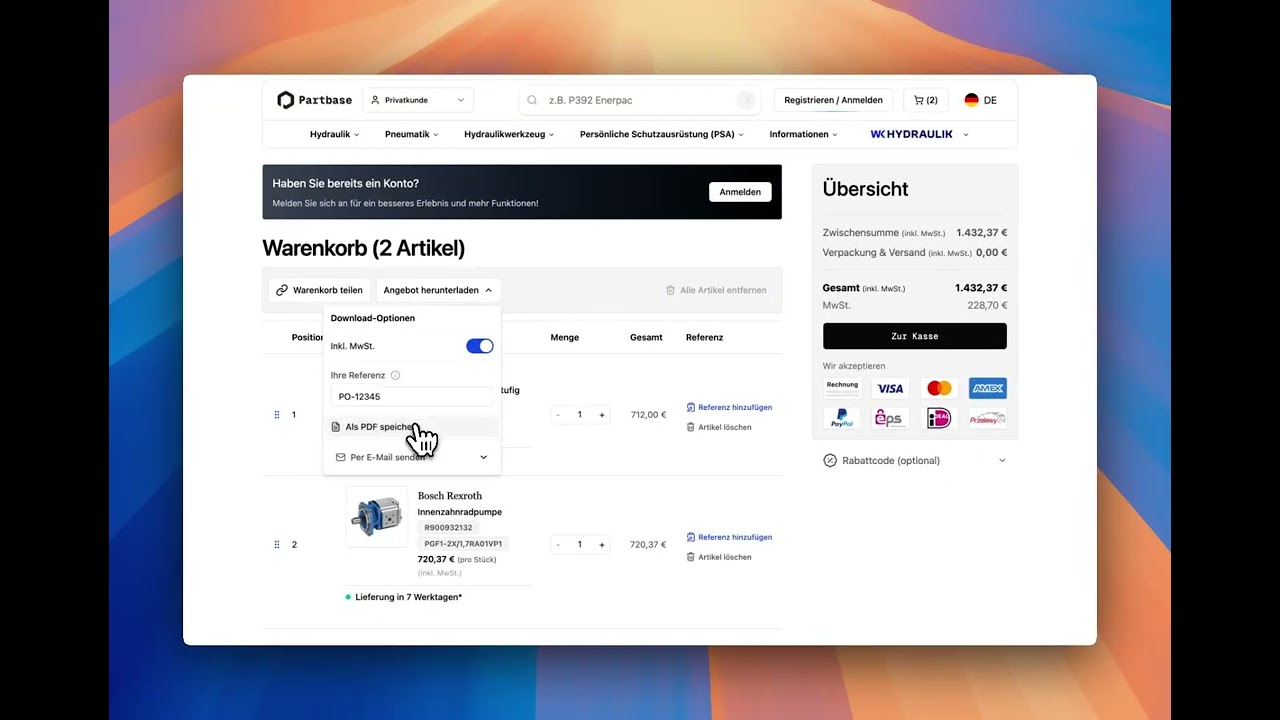
Task: Expand Persönliche Schutzausrüstung (PSA) menu
Action: pyautogui.click(x=661, y=134)
